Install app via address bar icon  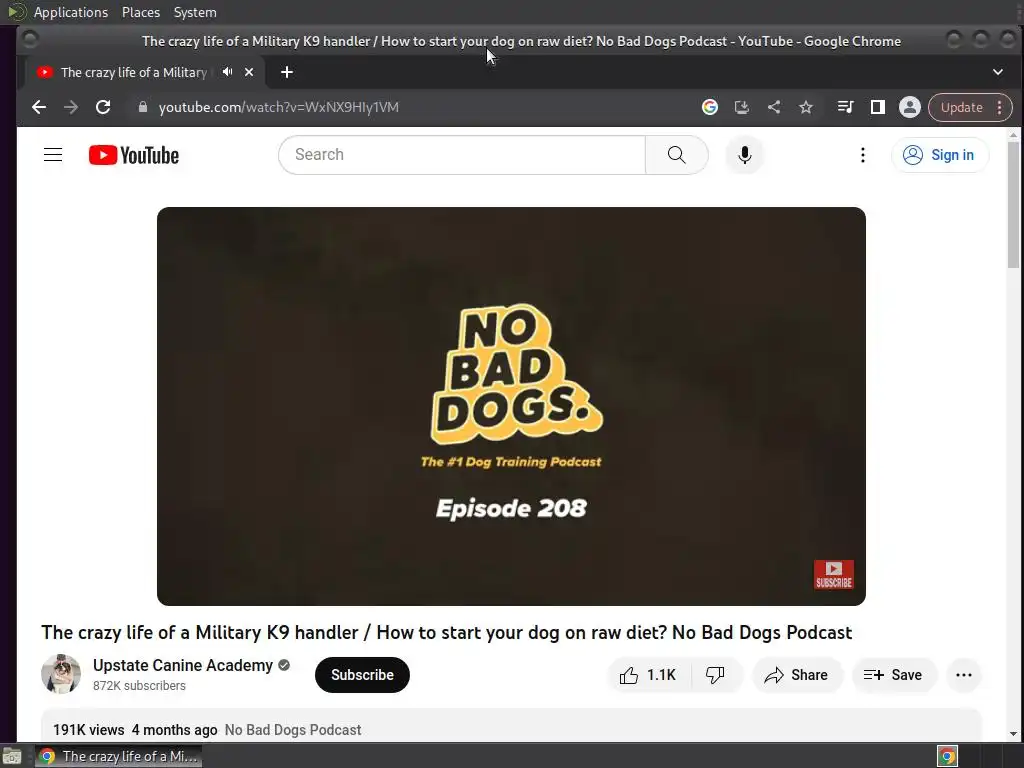(742, 107)
